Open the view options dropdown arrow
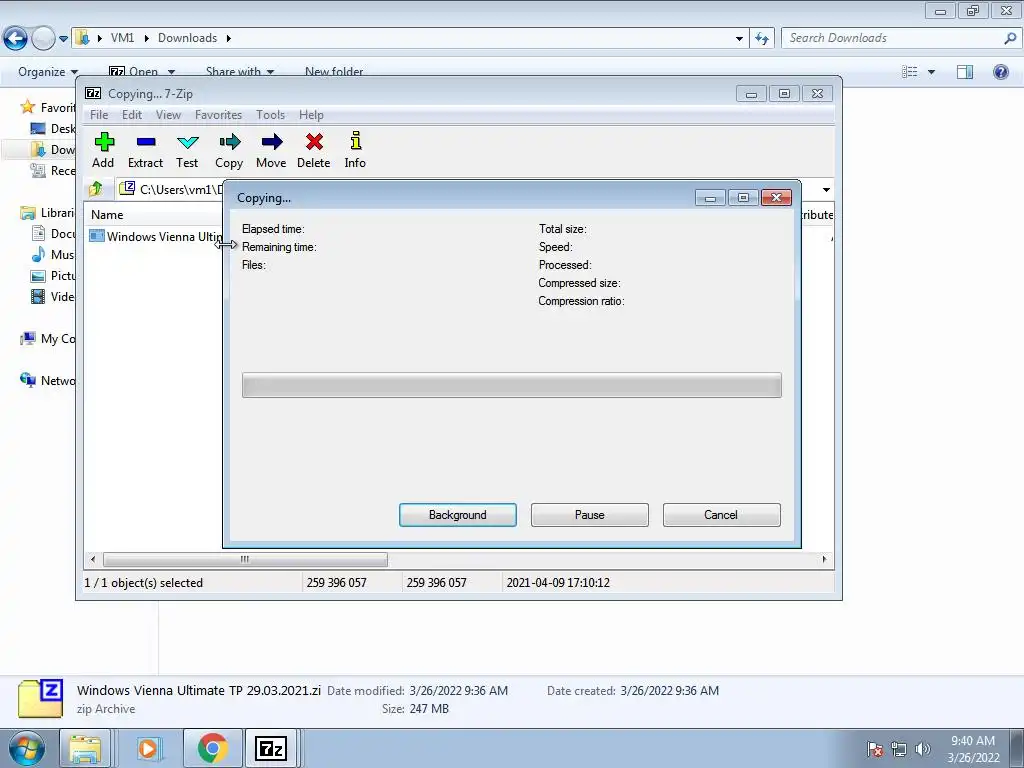This screenshot has width=1024, height=768. tap(931, 72)
